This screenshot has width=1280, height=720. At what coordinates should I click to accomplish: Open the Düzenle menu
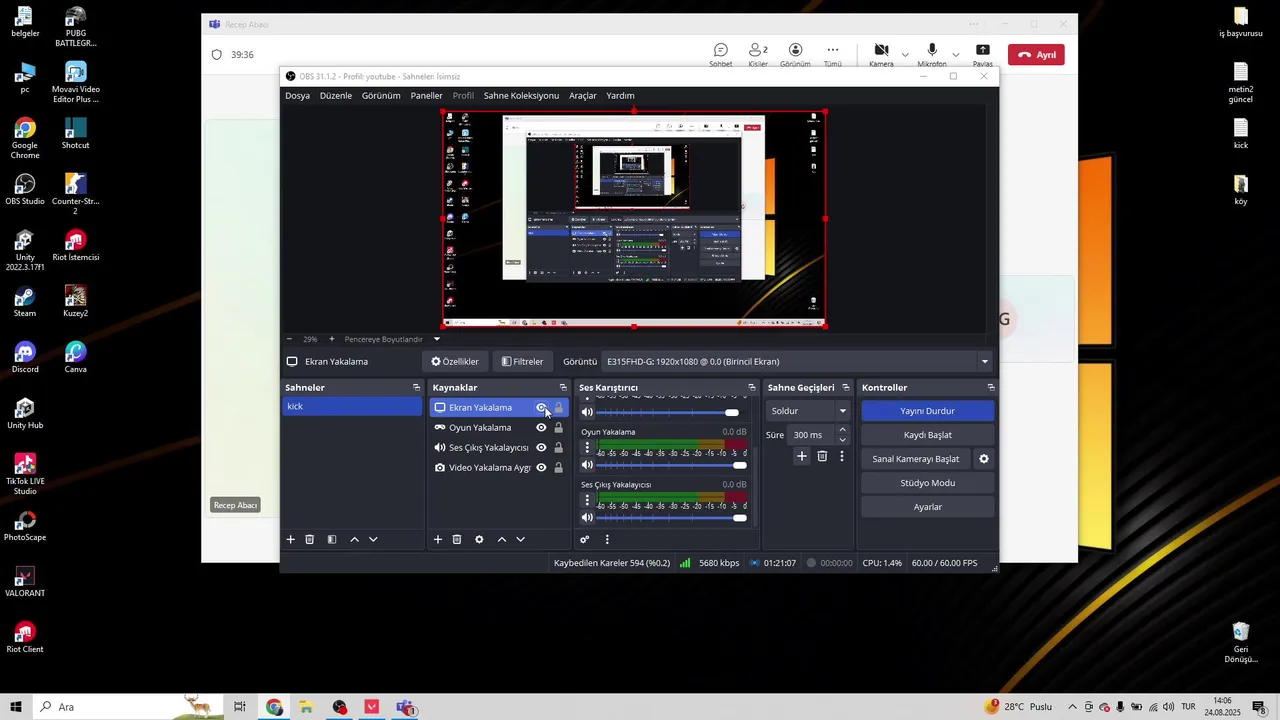[336, 96]
